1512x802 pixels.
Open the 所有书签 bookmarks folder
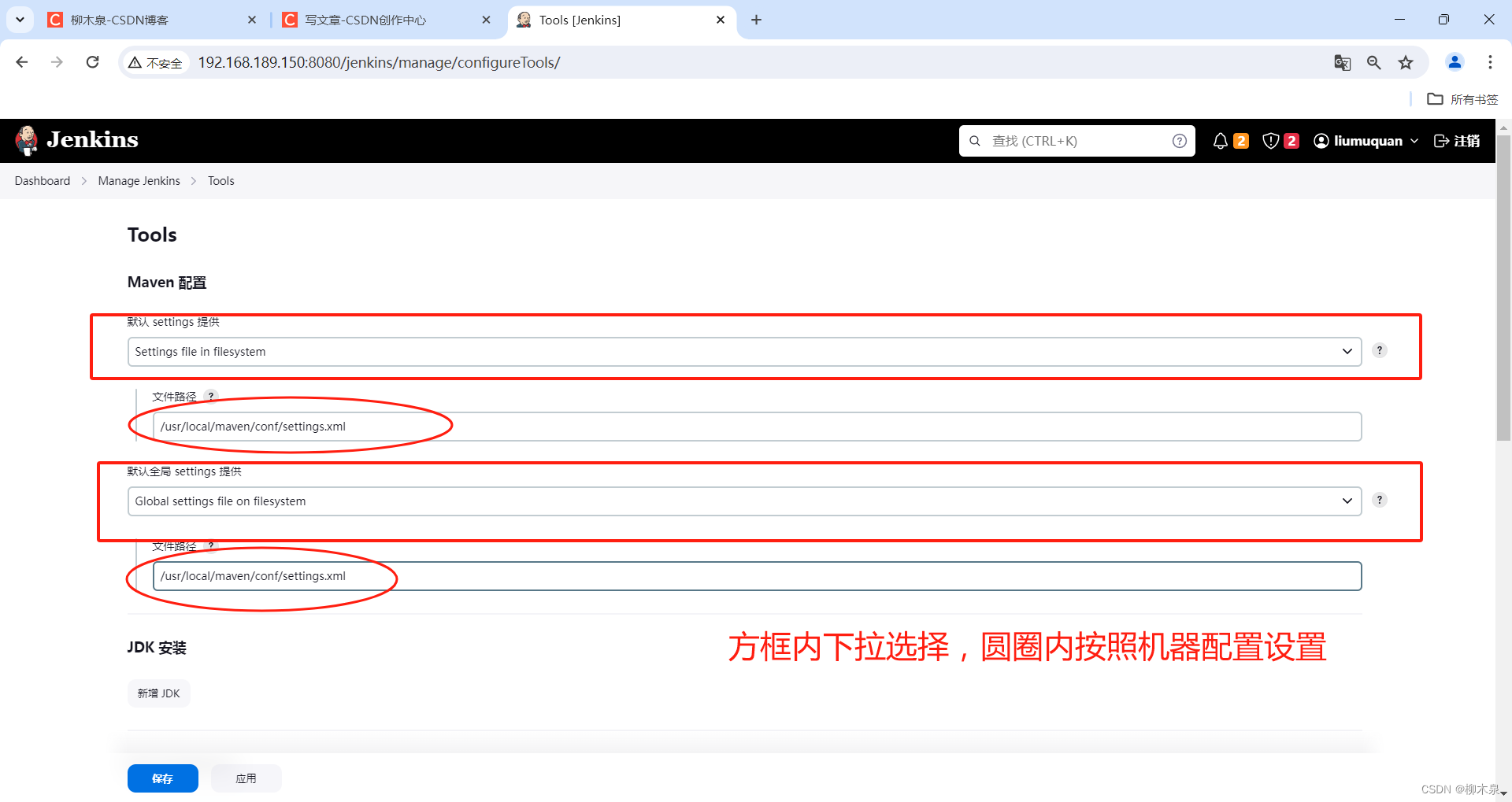1462,99
